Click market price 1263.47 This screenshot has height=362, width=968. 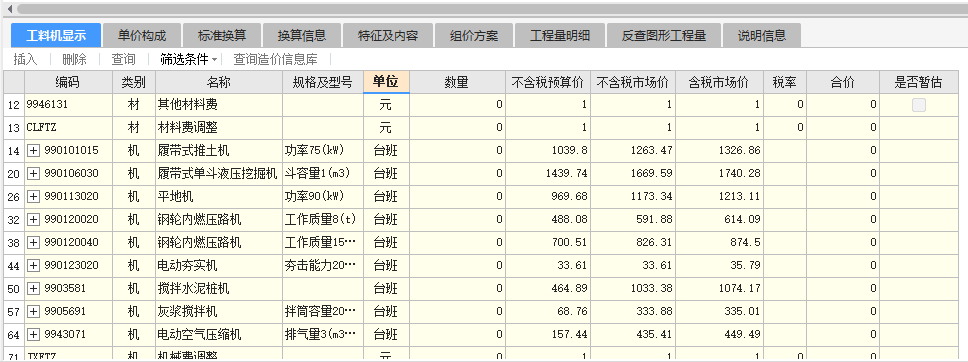click(633, 151)
